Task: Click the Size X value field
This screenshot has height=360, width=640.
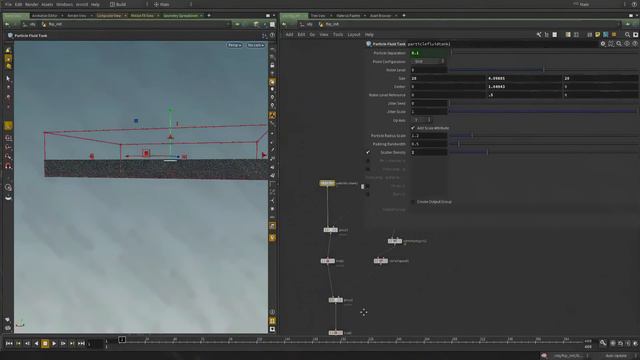Action: coord(448,78)
